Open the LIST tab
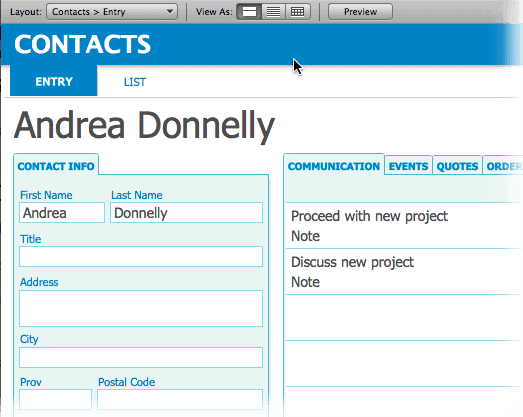 135,82
